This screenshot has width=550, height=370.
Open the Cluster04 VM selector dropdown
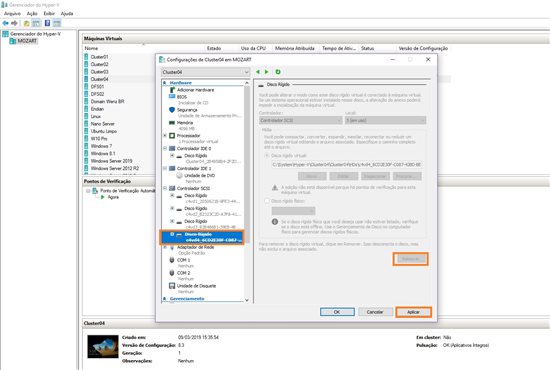coord(206,72)
